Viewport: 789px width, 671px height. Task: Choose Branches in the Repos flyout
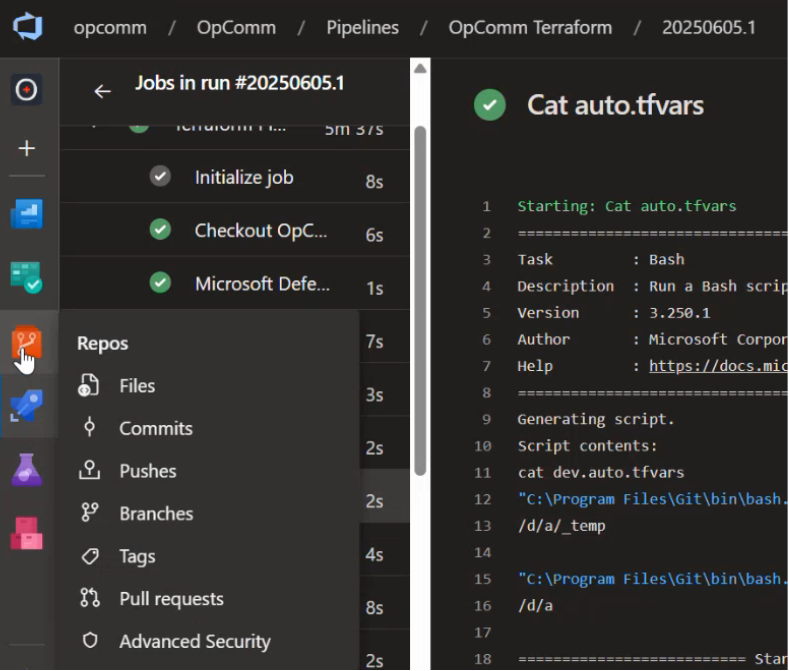point(156,514)
